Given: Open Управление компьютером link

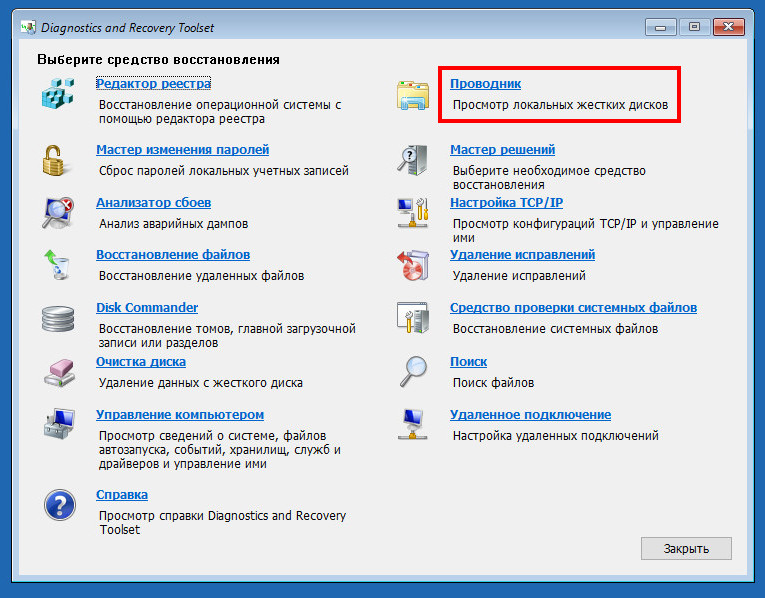Looking at the screenshot, I should [x=180, y=415].
